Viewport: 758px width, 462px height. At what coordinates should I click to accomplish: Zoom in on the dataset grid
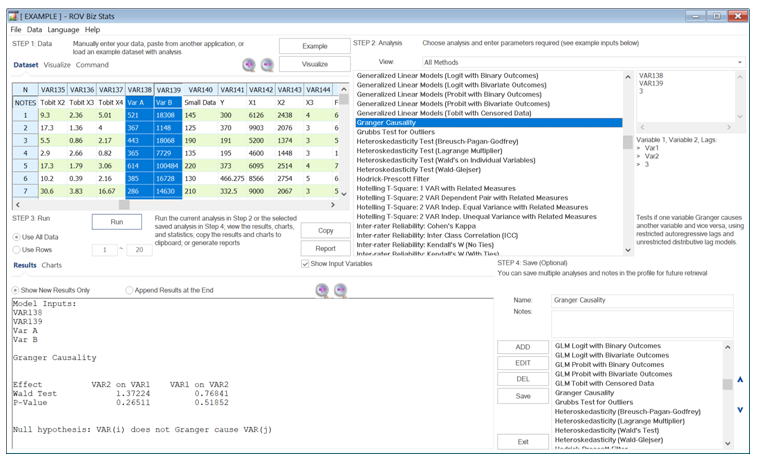(249, 64)
